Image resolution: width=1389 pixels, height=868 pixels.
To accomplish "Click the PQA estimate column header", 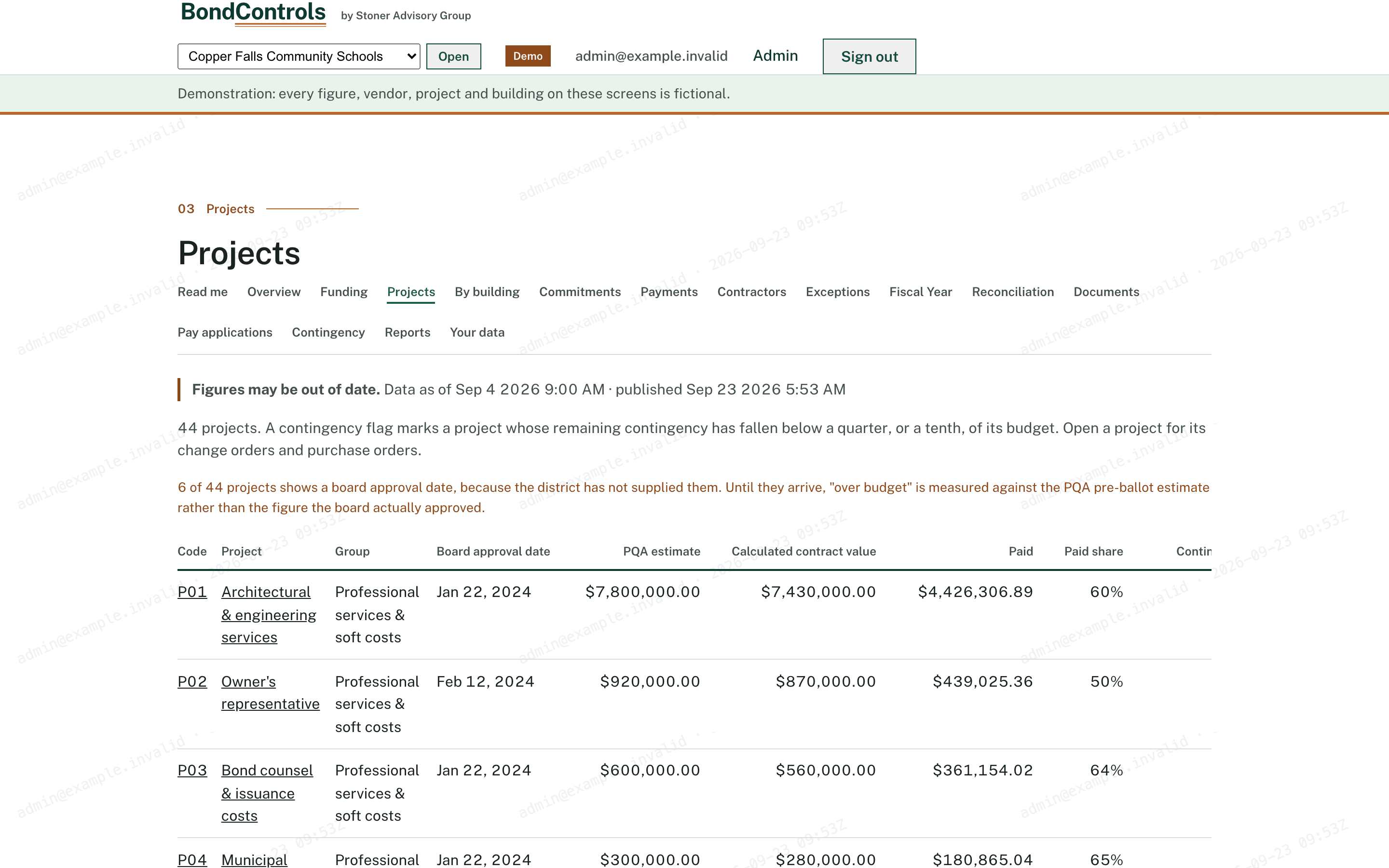I will point(661,551).
